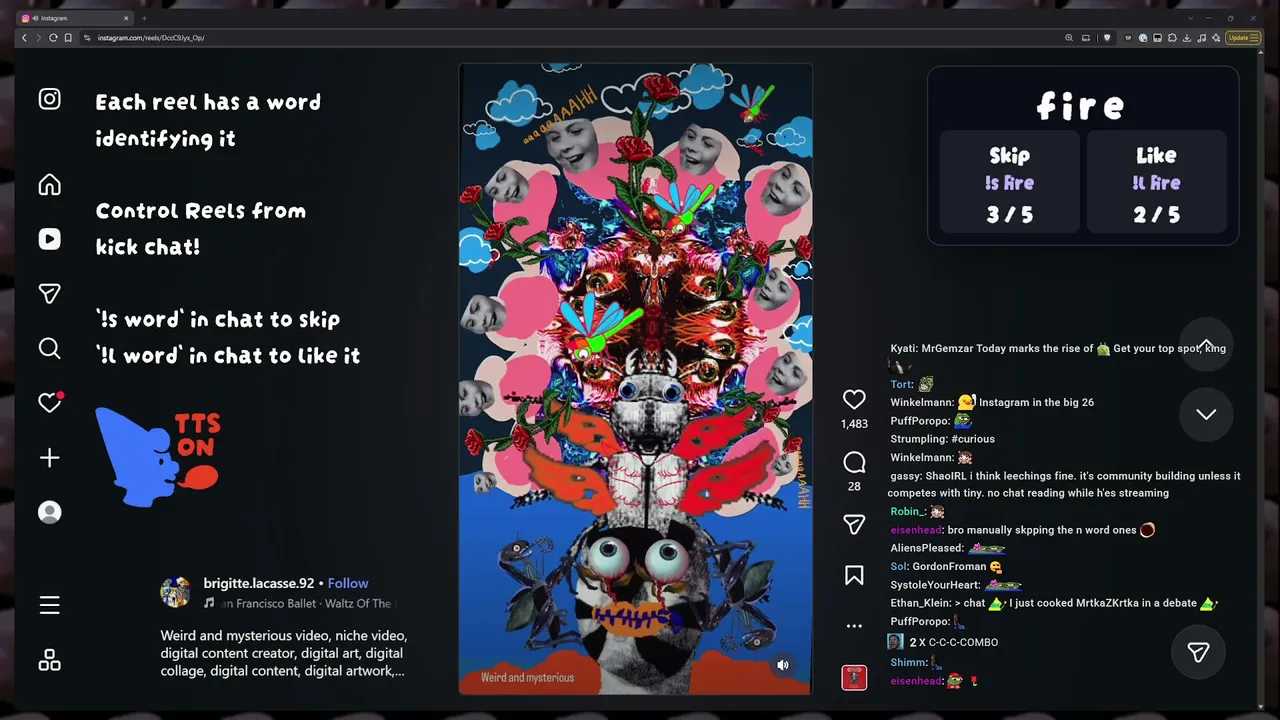Image resolution: width=1280 pixels, height=720 pixels.
Task: Click the username 'Ethan_Klein' in chat
Action: coord(920,604)
